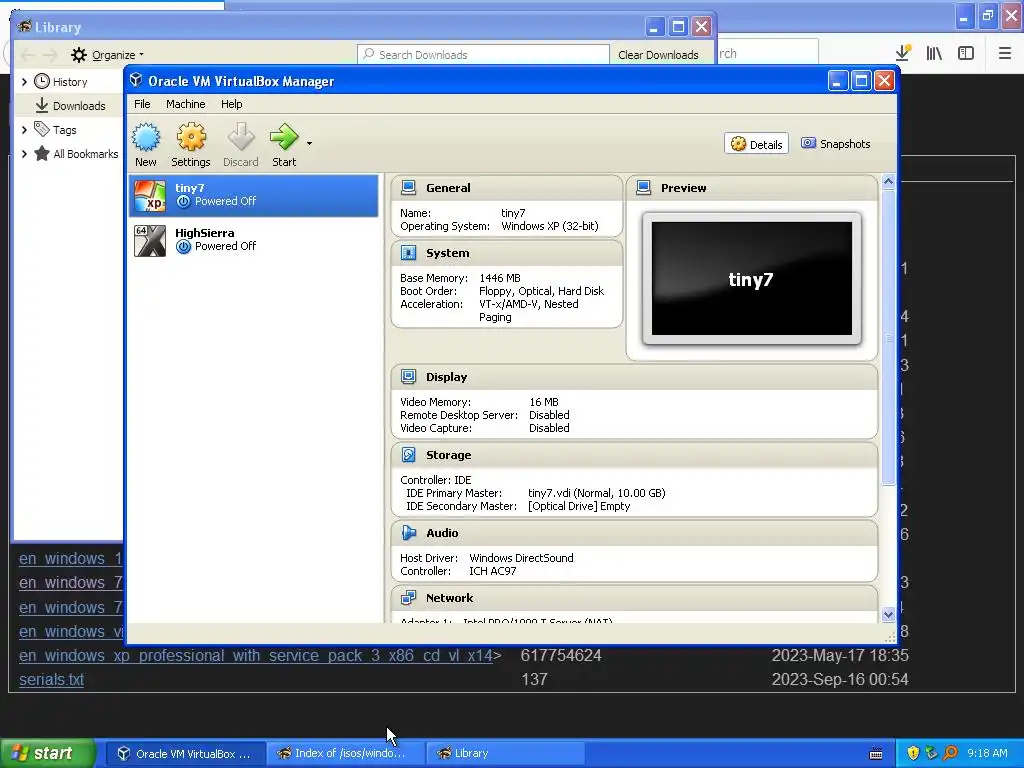The height and width of the screenshot is (768, 1024).
Task: Click the Storage section disk icon
Action: click(x=409, y=455)
